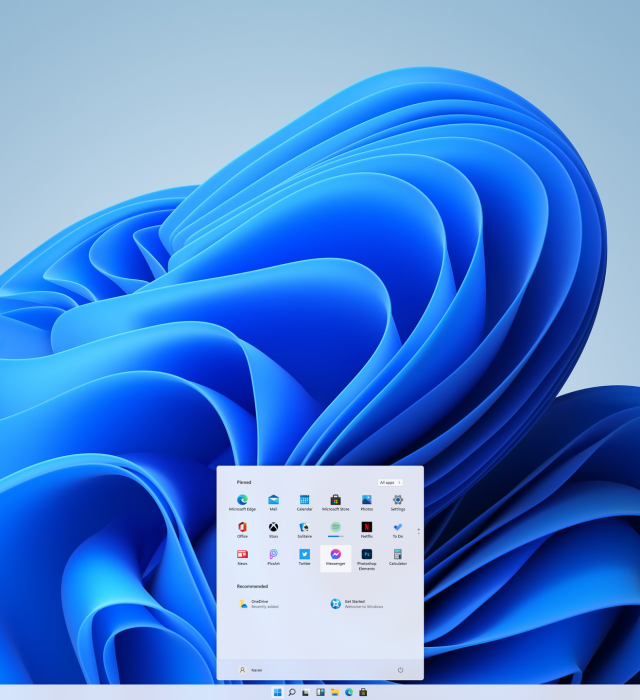
Task: Open the Twitter app
Action: (304, 555)
